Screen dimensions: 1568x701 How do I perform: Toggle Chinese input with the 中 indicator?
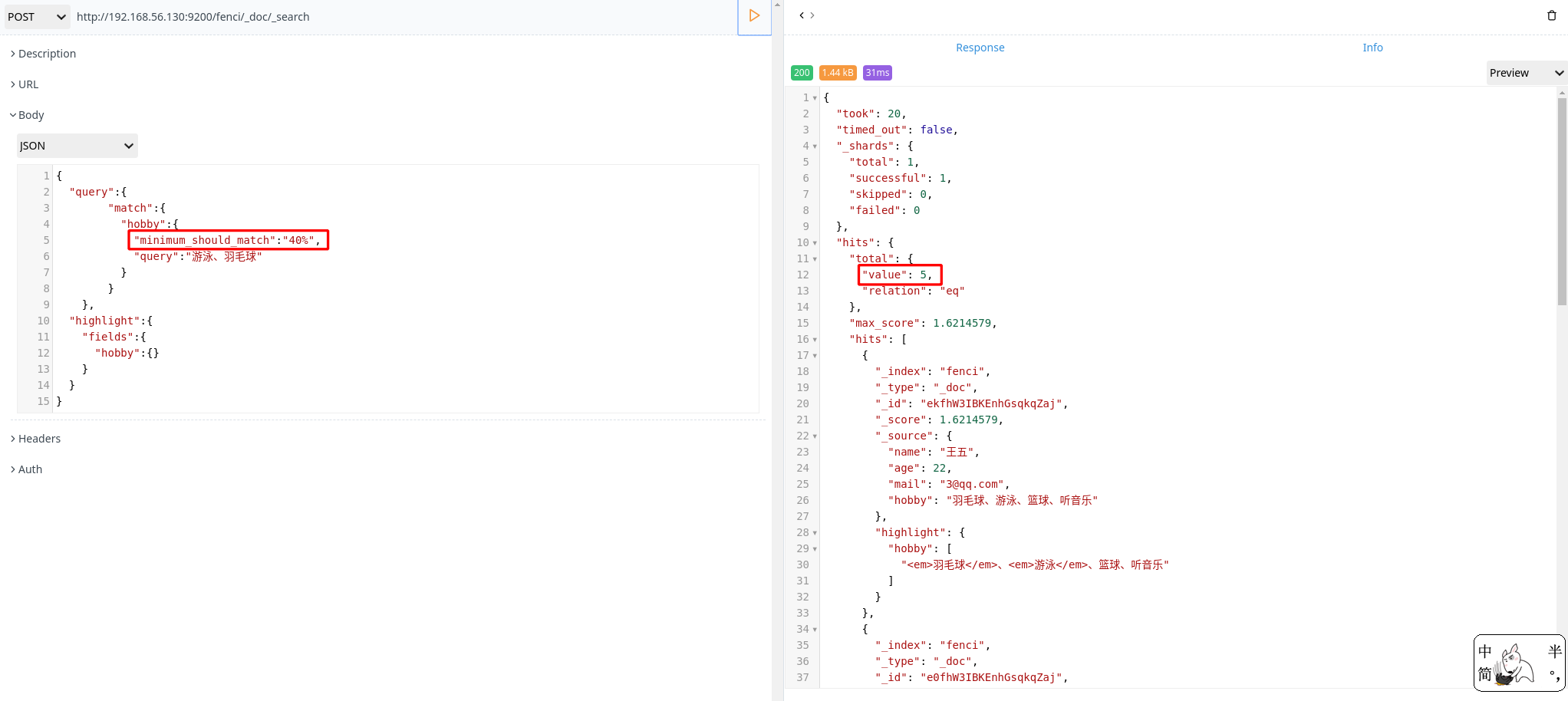tap(1485, 651)
